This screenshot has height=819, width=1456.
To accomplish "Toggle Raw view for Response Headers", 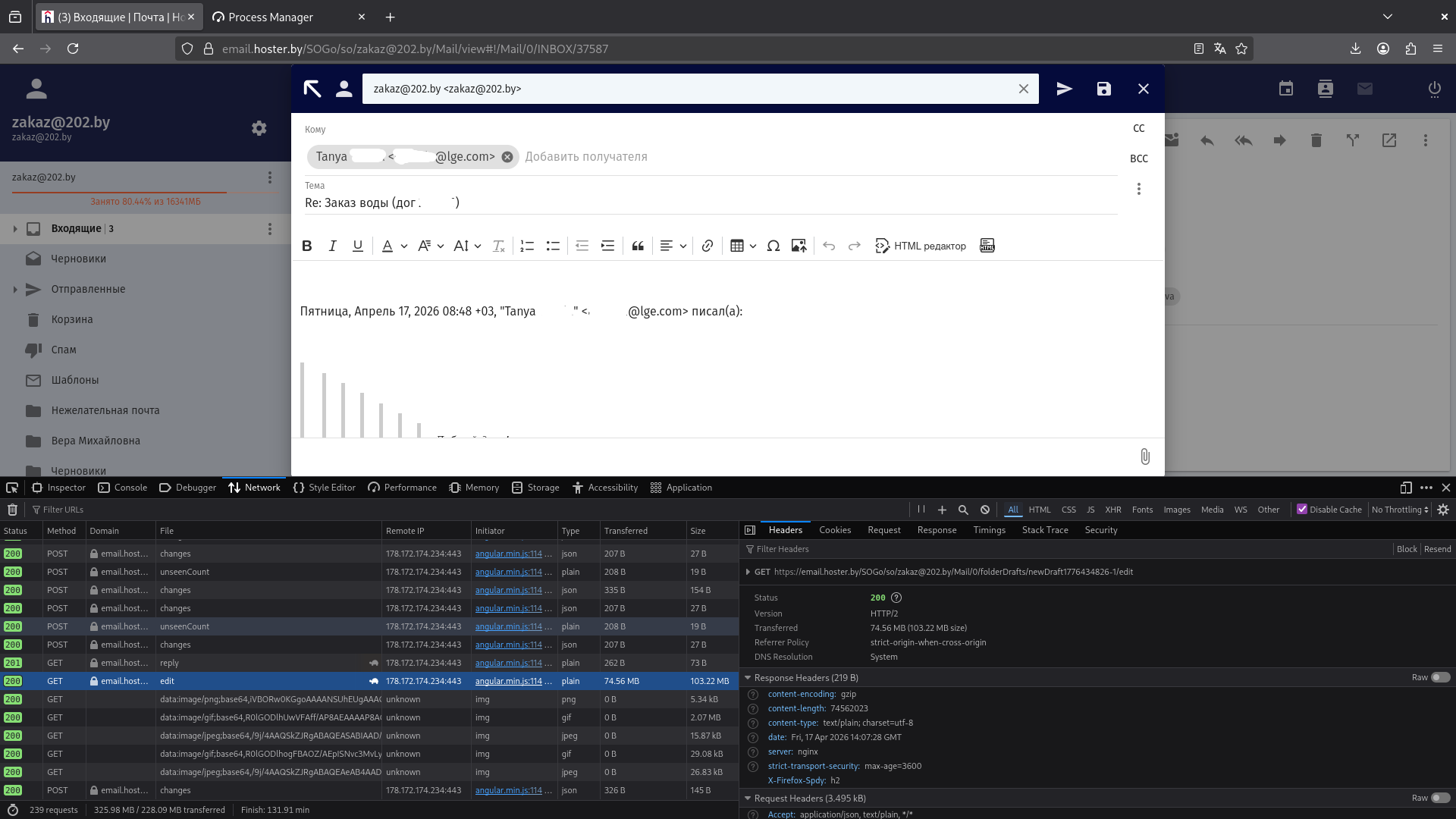I will click(1439, 677).
